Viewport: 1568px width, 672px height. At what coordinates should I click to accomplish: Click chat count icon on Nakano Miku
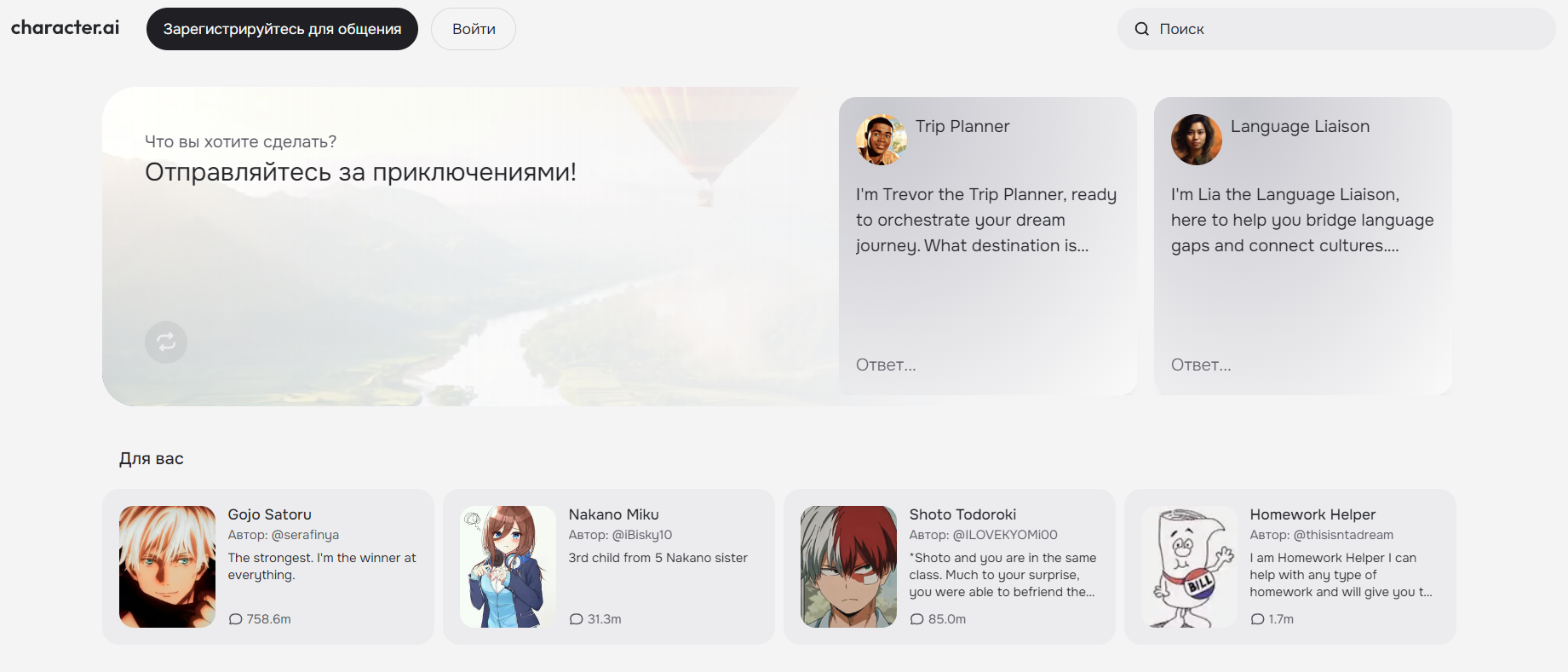coord(577,619)
